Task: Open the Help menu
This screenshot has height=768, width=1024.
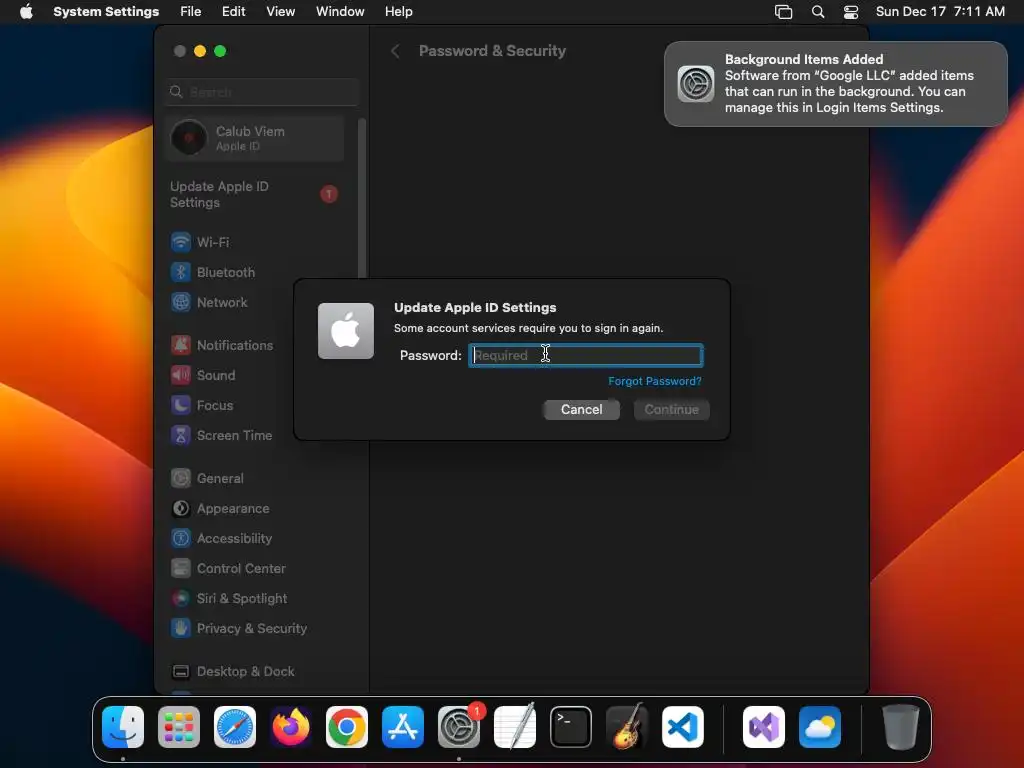Action: [398, 12]
